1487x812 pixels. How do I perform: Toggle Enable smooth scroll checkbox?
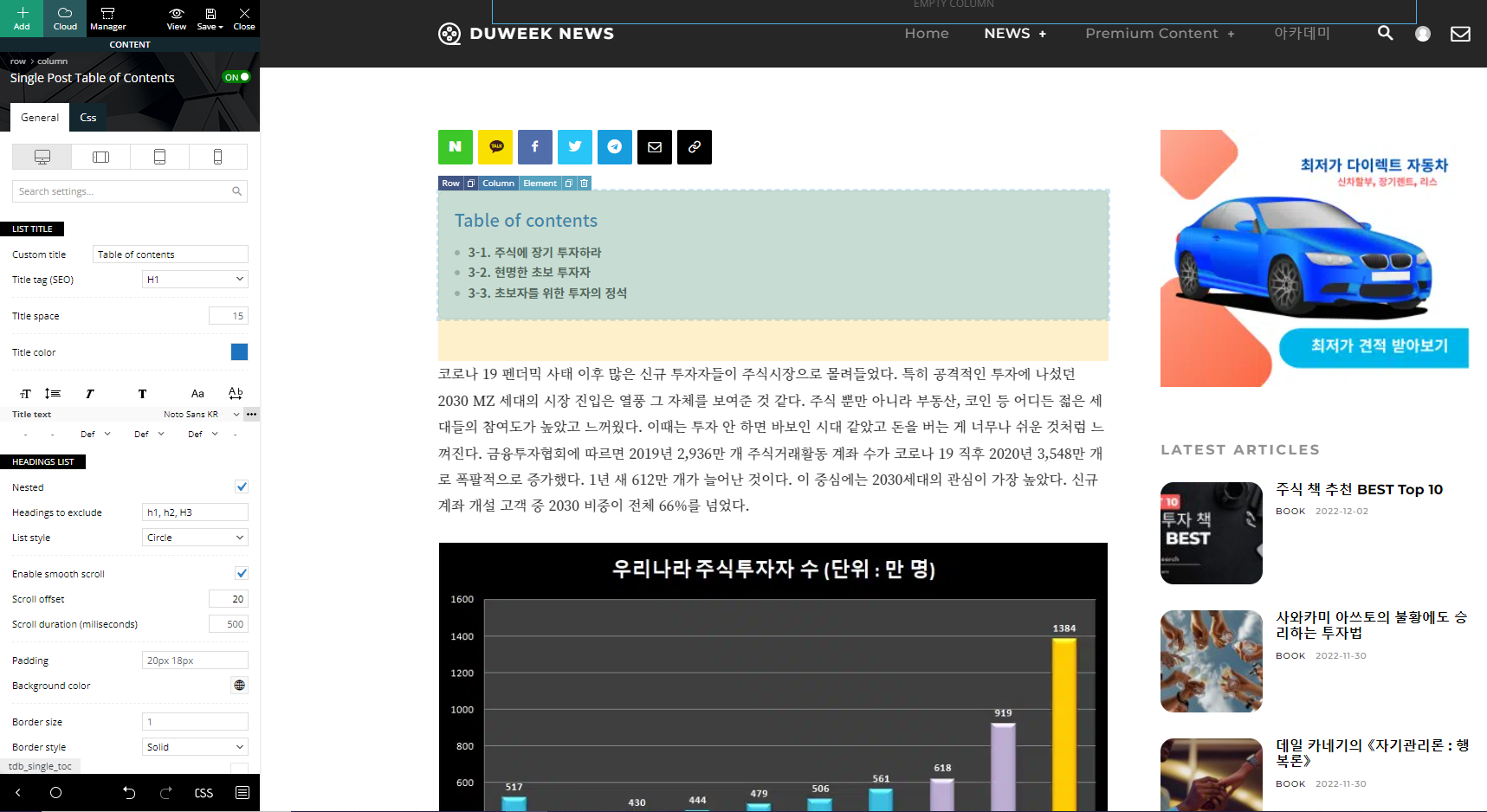click(242, 574)
